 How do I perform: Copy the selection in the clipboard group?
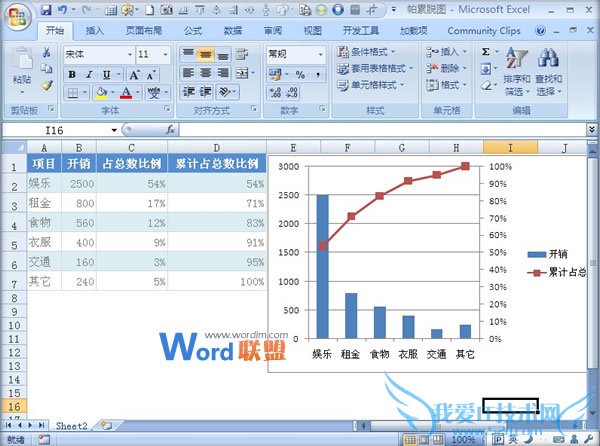pyautogui.click(x=47, y=68)
